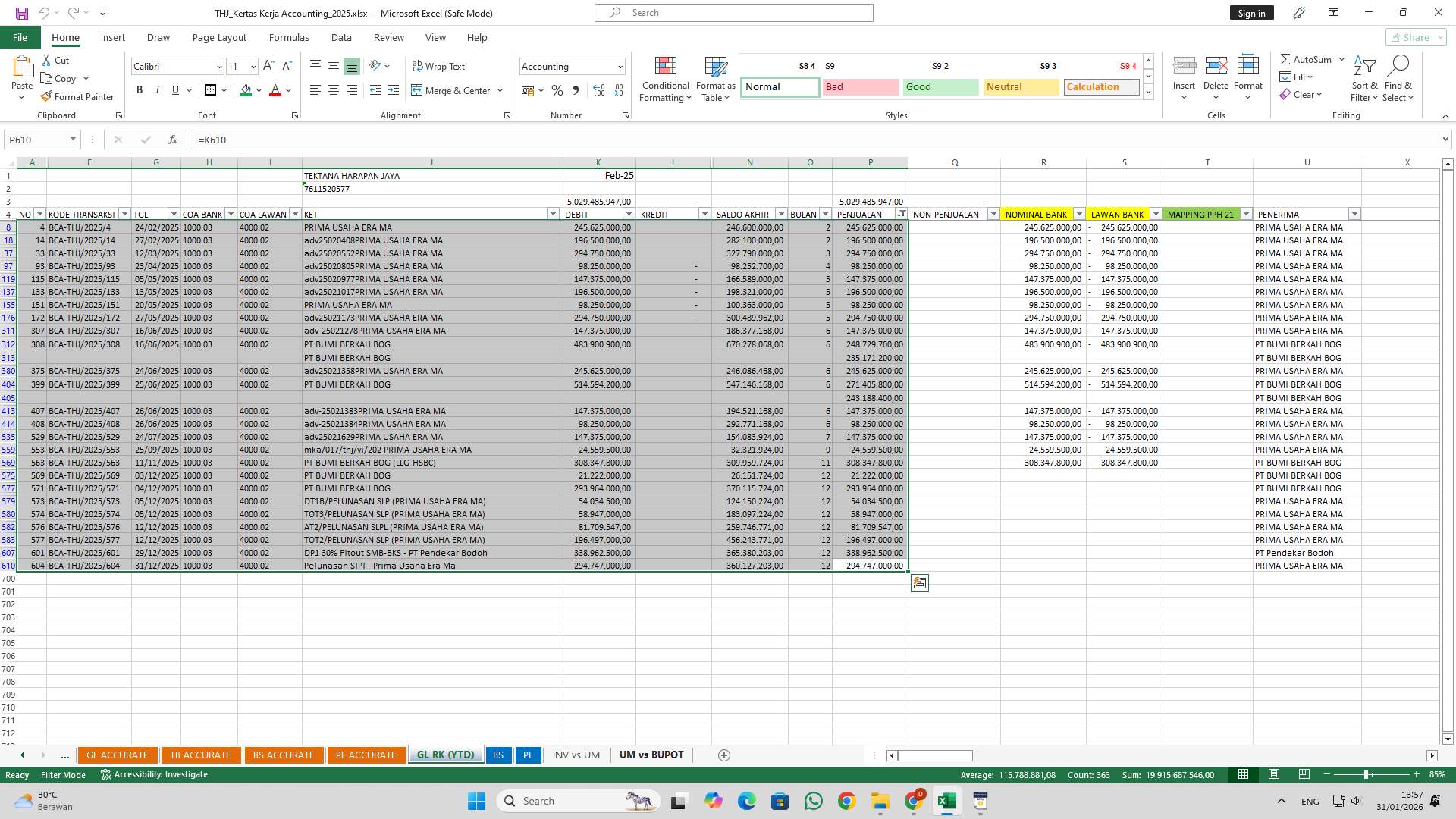The height and width of the screenshot is (819, 1456).
Task: Click AutoSum in the Editing group
Action: pyautogui.click(x=1308, y=59)
